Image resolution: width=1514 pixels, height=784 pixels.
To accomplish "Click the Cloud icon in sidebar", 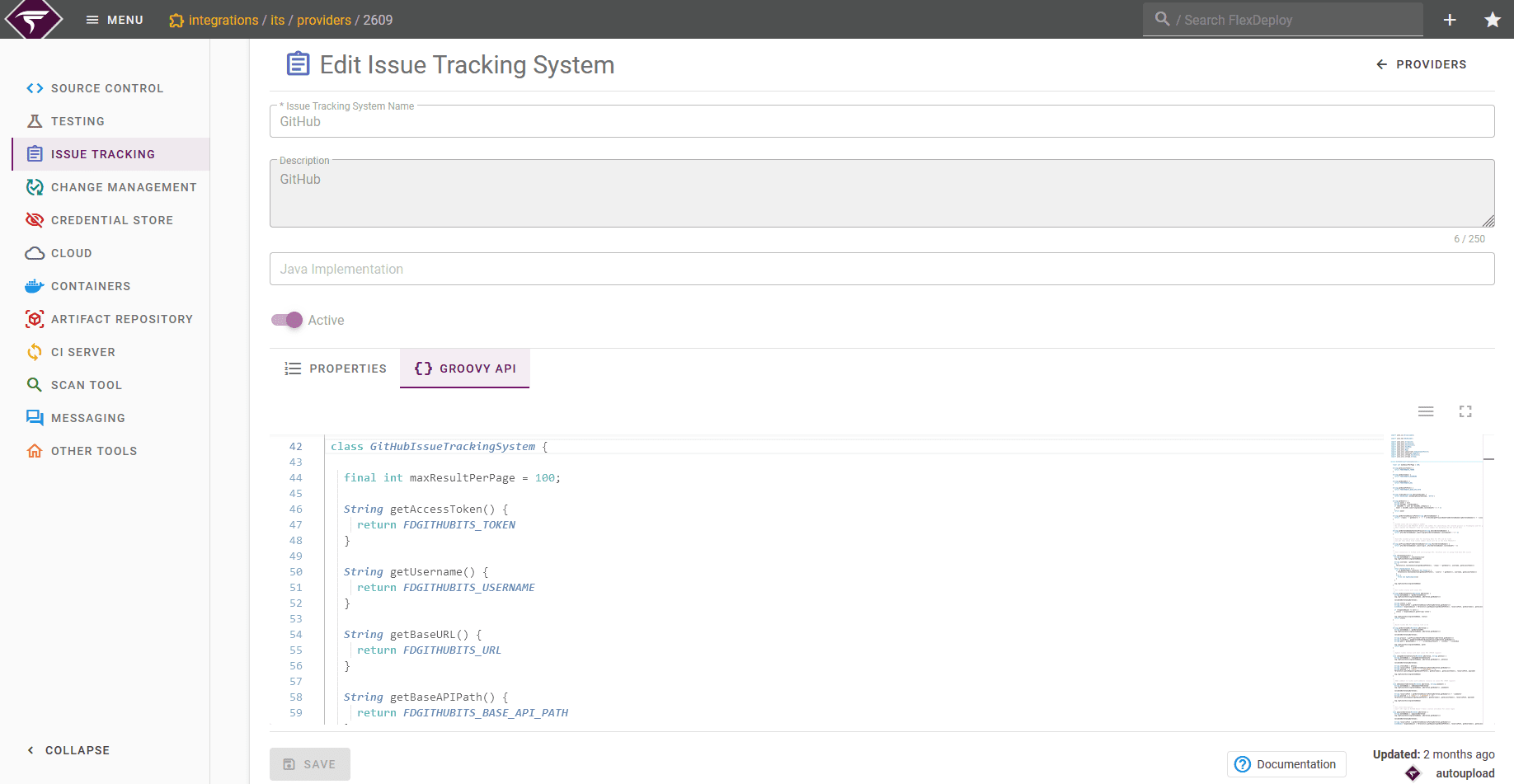I will (x=35, y=253).
